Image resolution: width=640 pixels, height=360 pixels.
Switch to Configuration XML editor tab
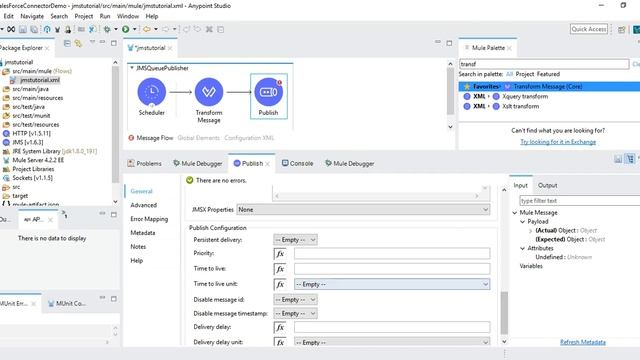pos(249,138)
